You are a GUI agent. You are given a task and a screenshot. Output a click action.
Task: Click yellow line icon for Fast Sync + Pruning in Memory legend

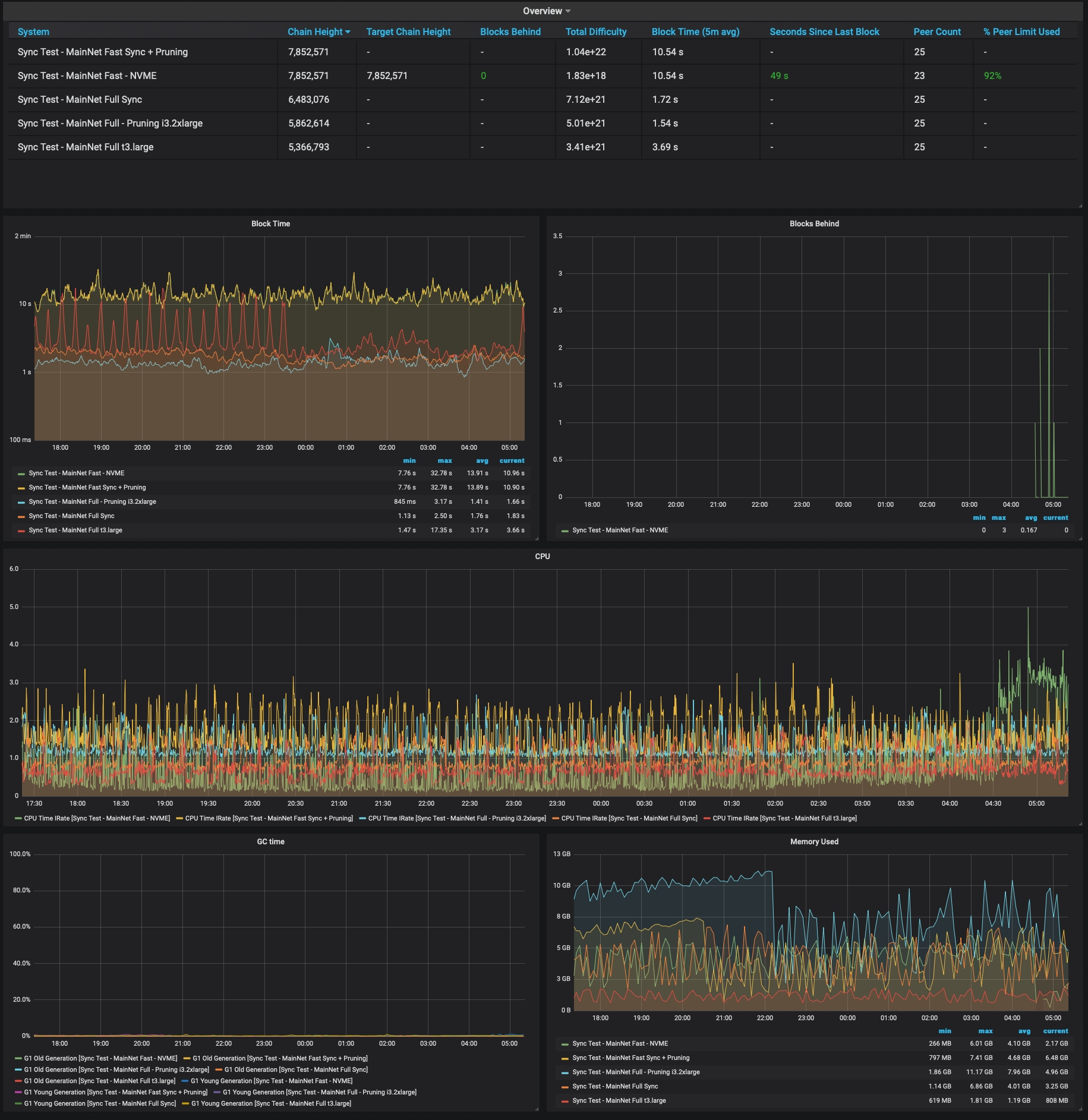point(565,1059)
